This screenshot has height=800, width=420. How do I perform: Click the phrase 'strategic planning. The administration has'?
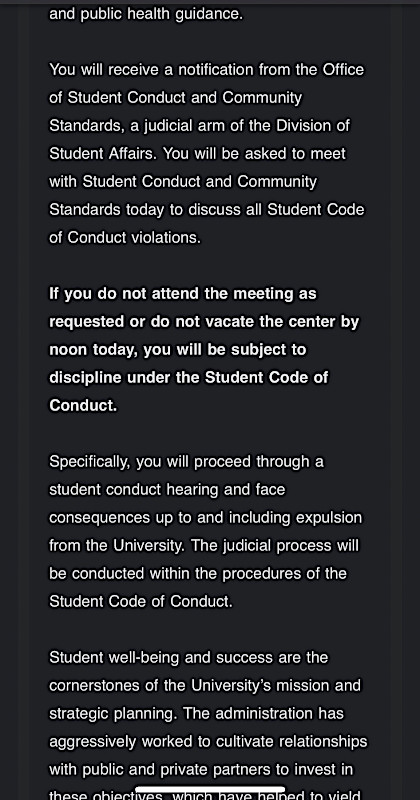196,713
